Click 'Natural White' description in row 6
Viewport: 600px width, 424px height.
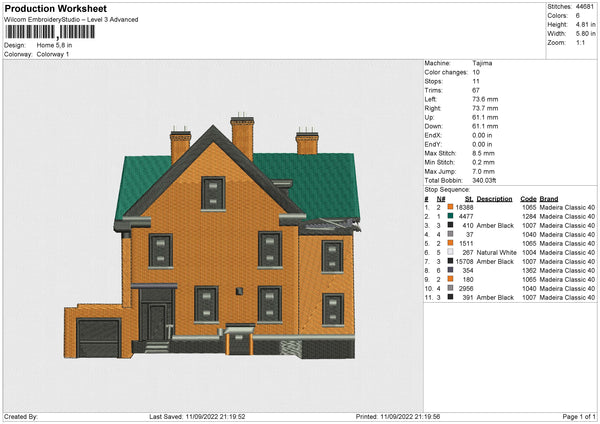[x=496, y=253]
